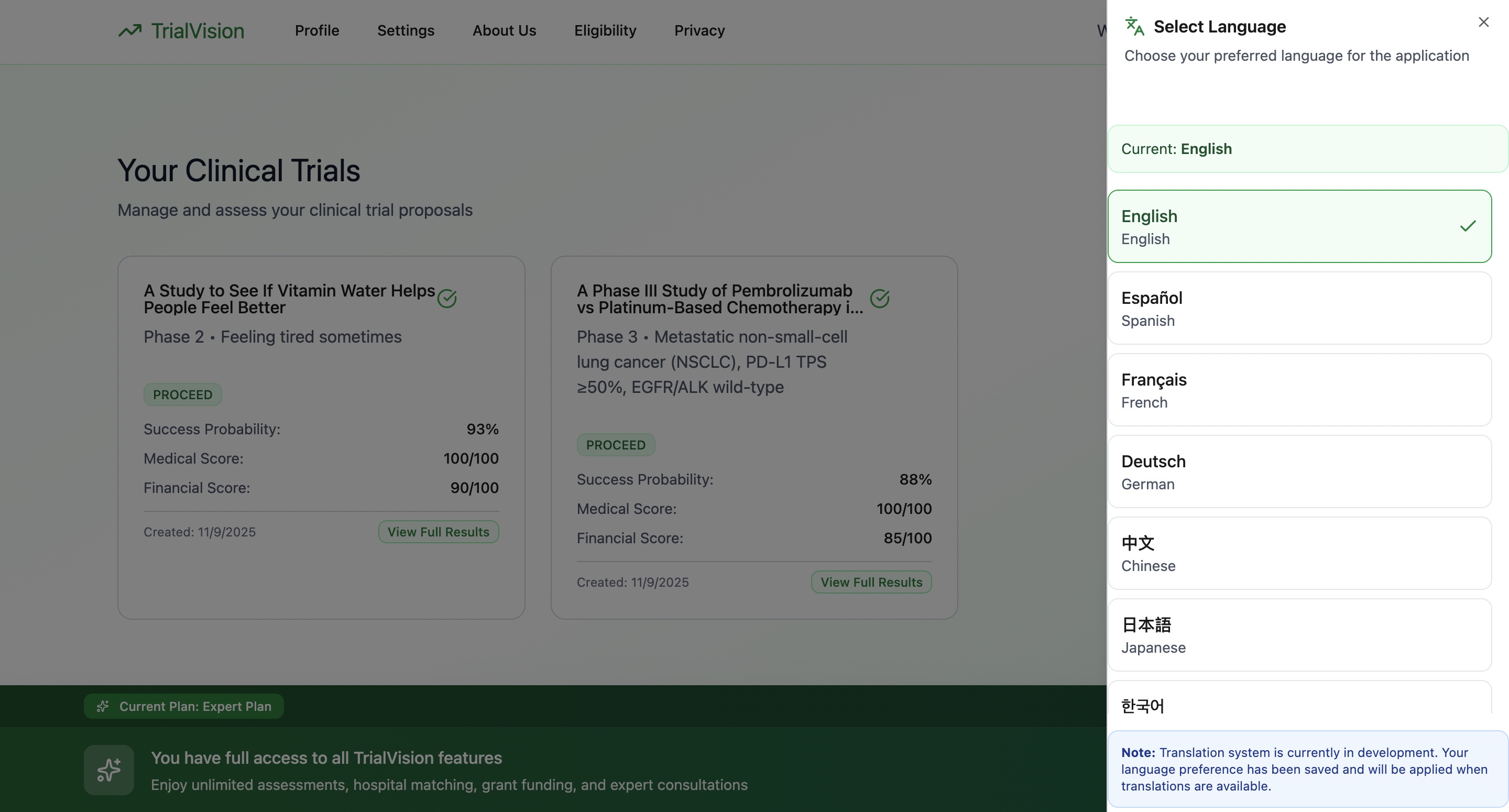Click the Current: English status box

[x=1306, y=149]
